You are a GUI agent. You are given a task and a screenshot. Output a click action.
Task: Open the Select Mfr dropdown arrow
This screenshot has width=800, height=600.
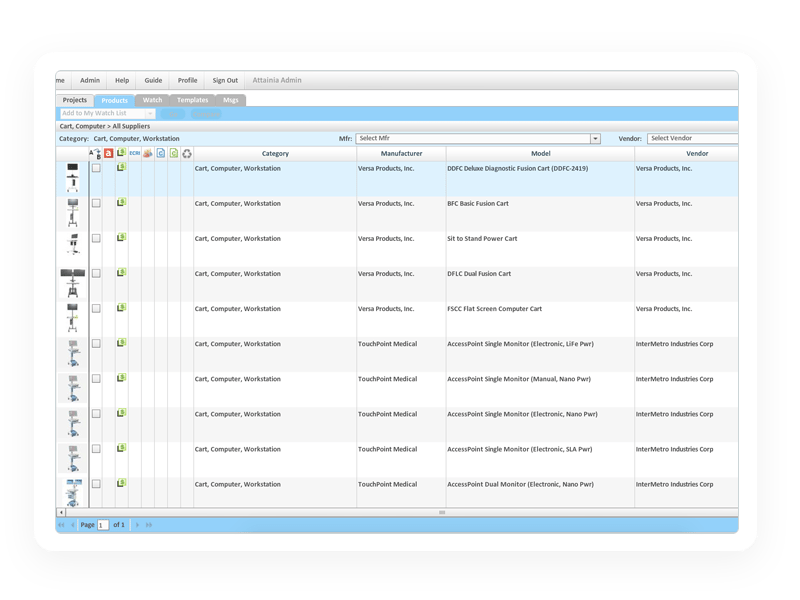(x=595, y=139)
